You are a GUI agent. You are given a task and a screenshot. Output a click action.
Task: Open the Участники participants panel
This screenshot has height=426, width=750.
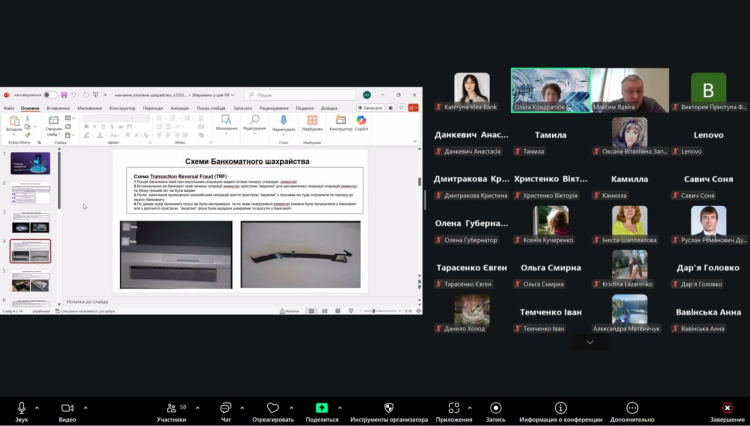(x=171, y=408)
